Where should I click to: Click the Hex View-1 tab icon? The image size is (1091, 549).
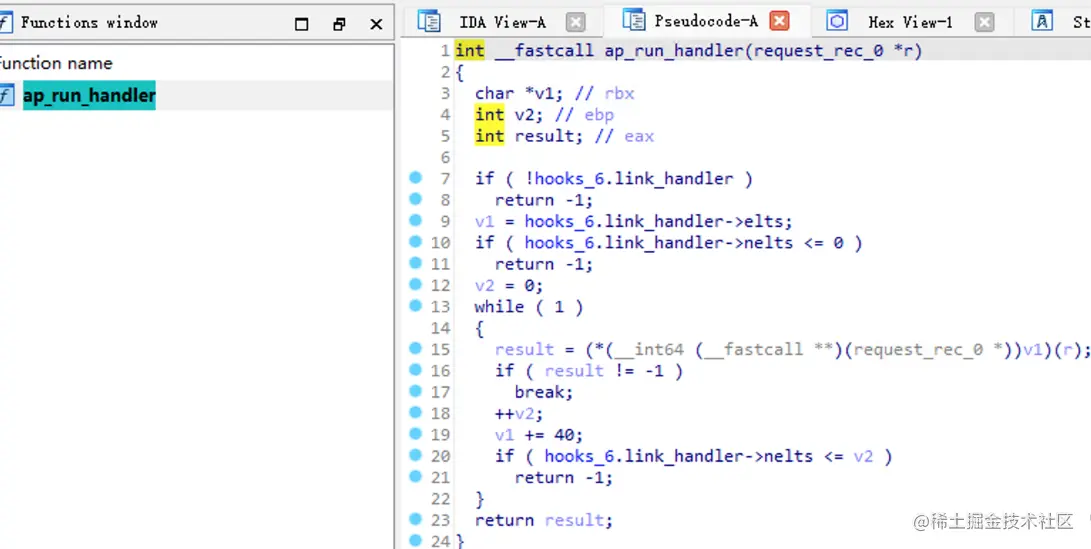click(837, 22)
